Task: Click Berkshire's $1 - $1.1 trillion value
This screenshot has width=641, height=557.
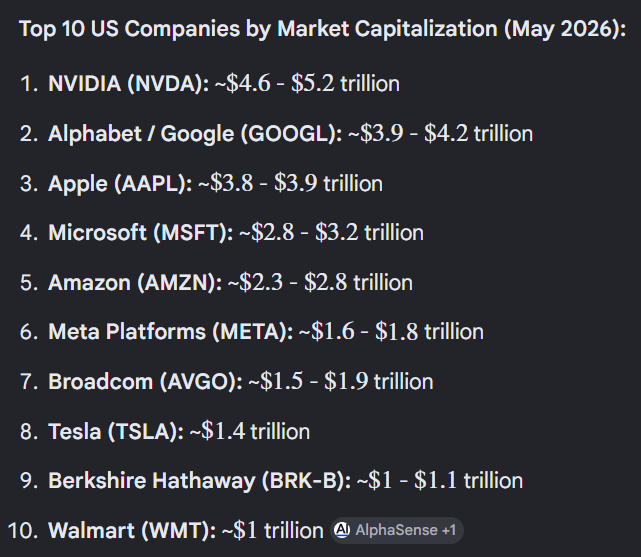Action: point(440,480)
